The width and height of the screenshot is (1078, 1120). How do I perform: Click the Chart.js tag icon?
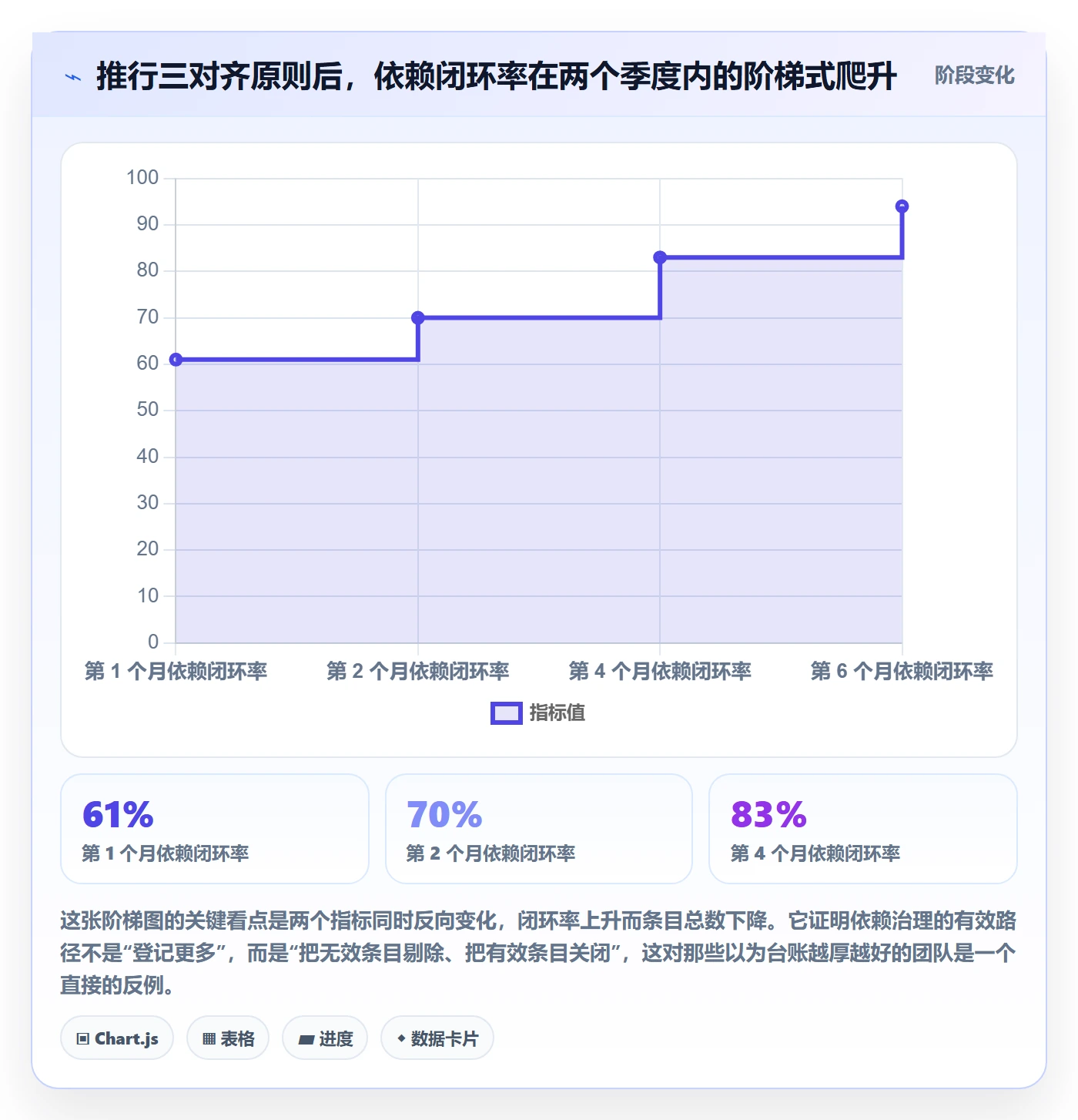[x=83, y=1038]
